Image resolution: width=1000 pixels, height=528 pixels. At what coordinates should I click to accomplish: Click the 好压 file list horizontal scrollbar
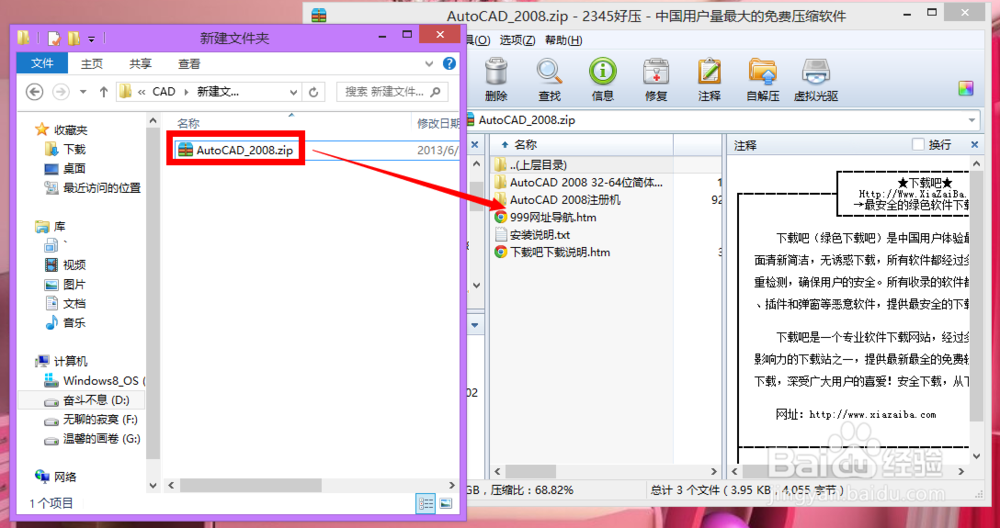(531, 471)
